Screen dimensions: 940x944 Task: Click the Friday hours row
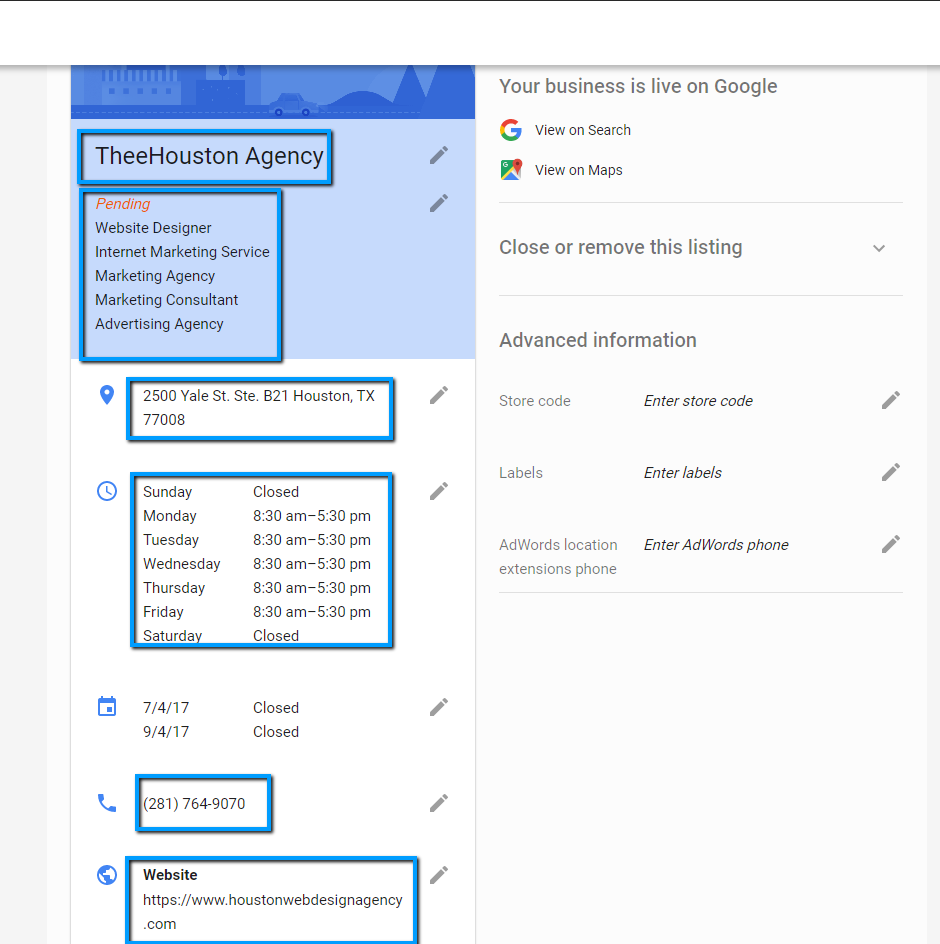pos(257,612)
